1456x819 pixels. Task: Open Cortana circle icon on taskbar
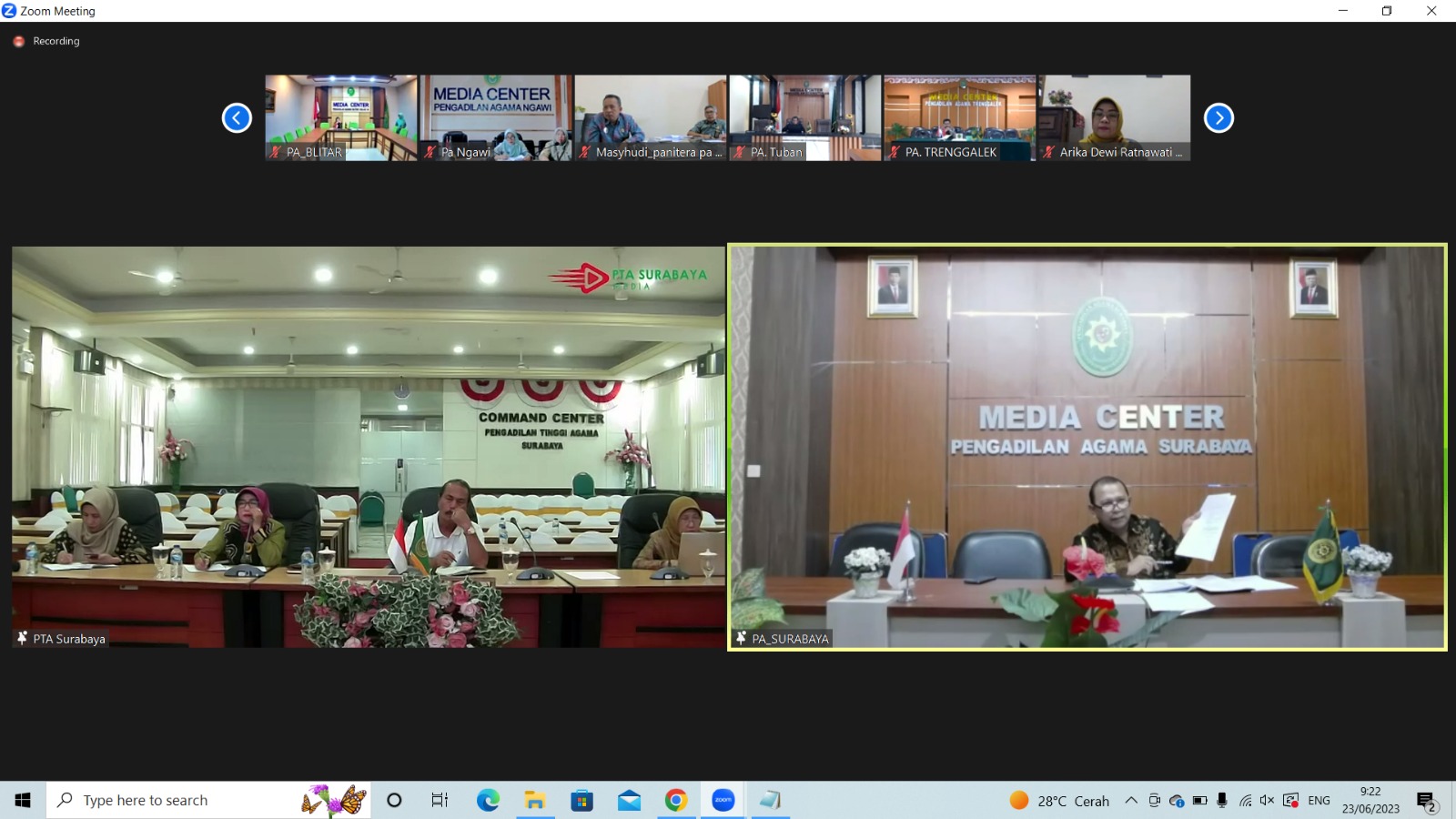click(x=394, y=800)
